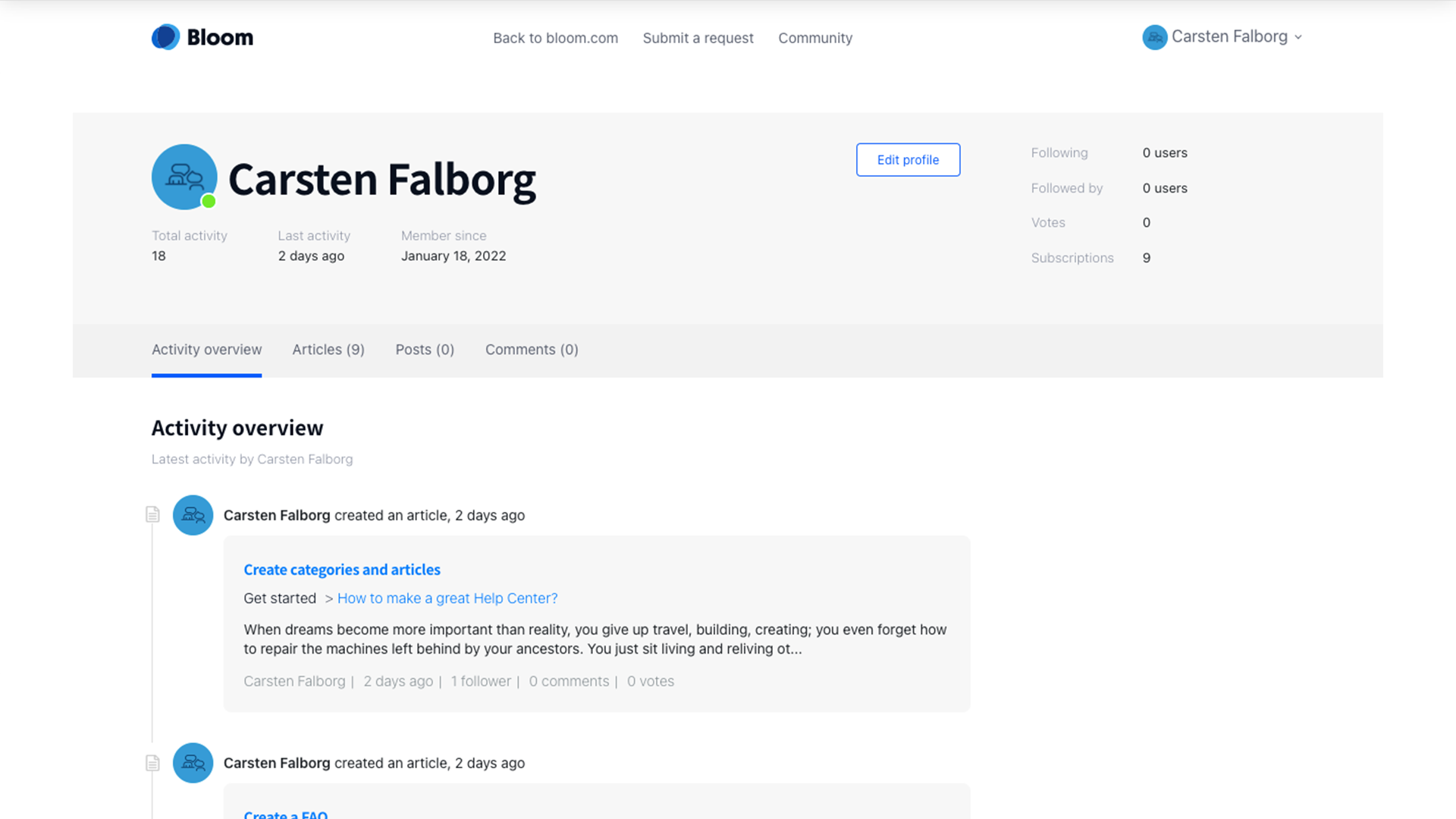The image size is (1456, 819).
Task: Select the Activity overview tab
Action: (206, 350)
